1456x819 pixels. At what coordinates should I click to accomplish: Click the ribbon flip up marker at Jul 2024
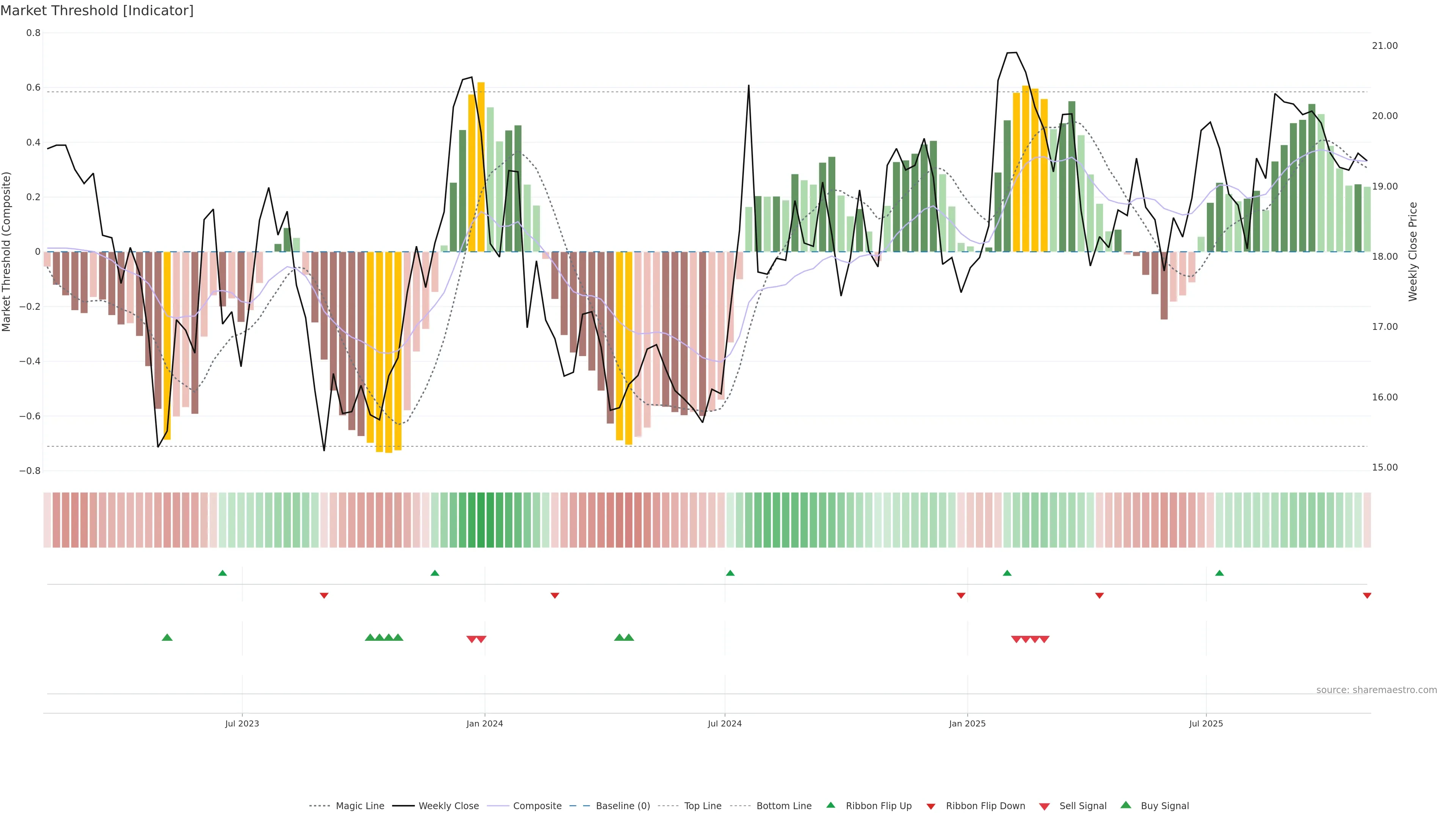730,573
